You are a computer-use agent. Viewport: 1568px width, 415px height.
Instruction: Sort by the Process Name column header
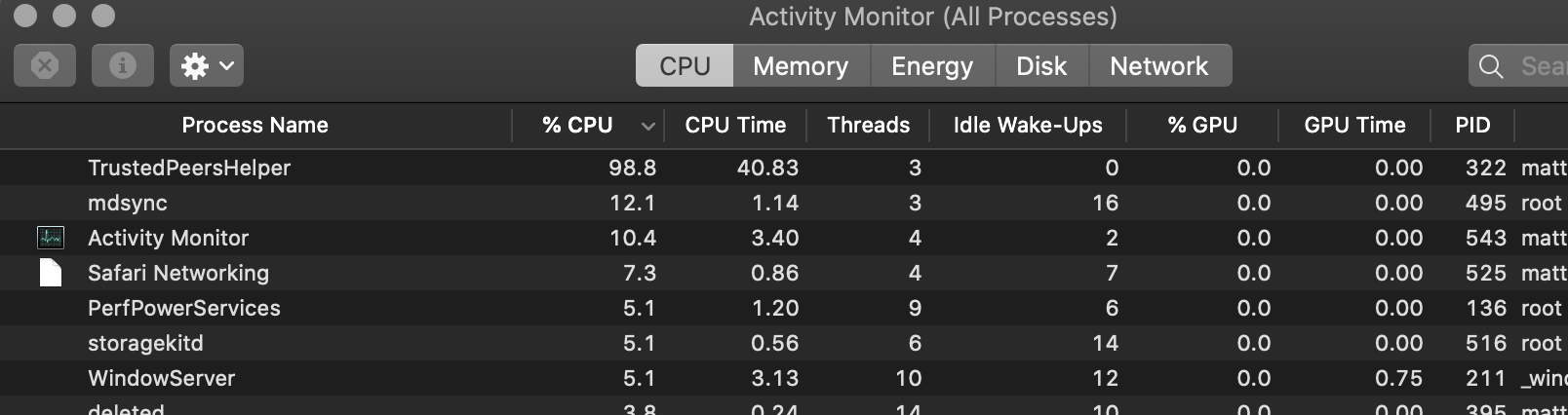point(255,126)
